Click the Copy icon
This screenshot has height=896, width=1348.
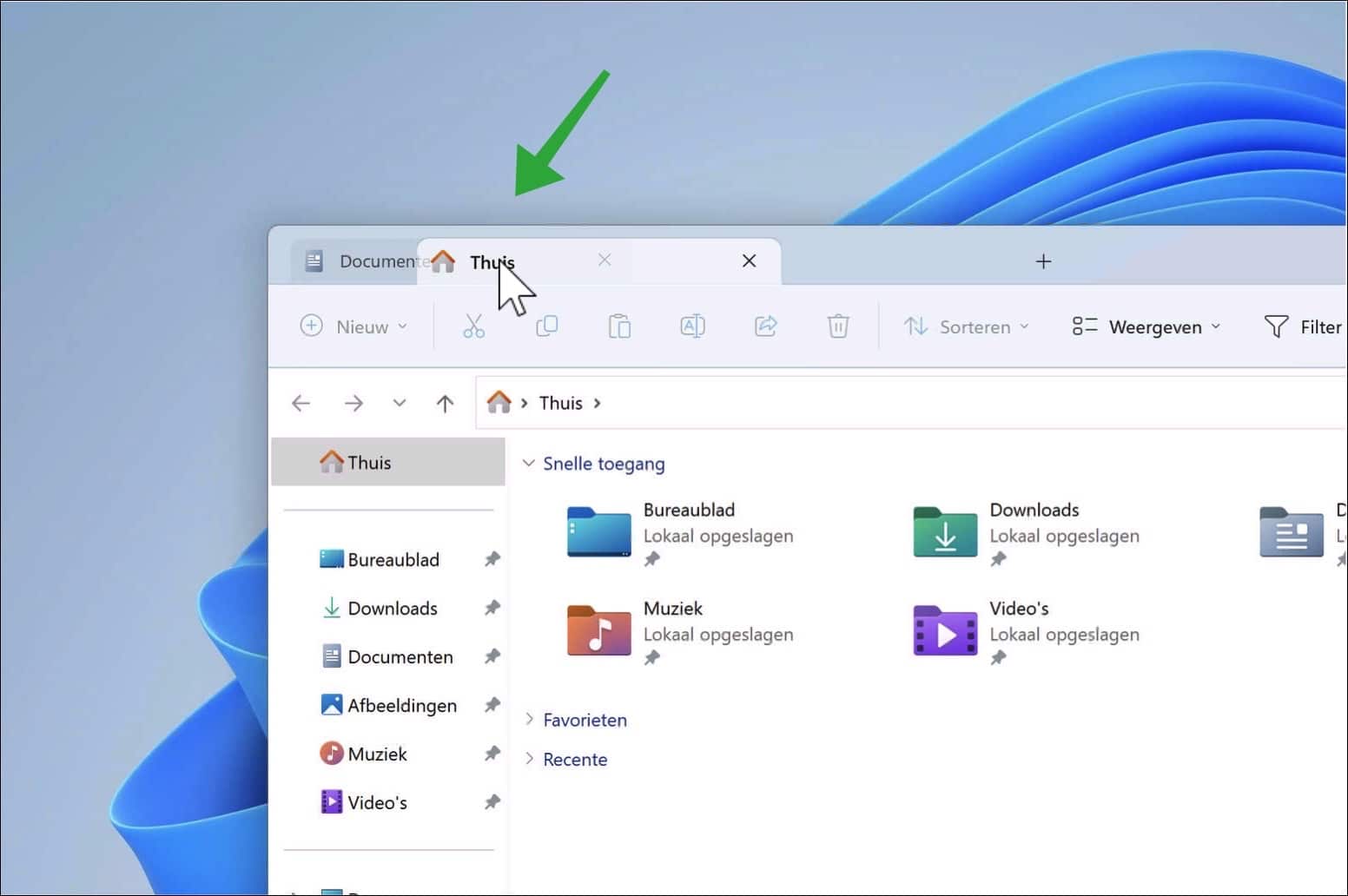[x=547, y=326]
